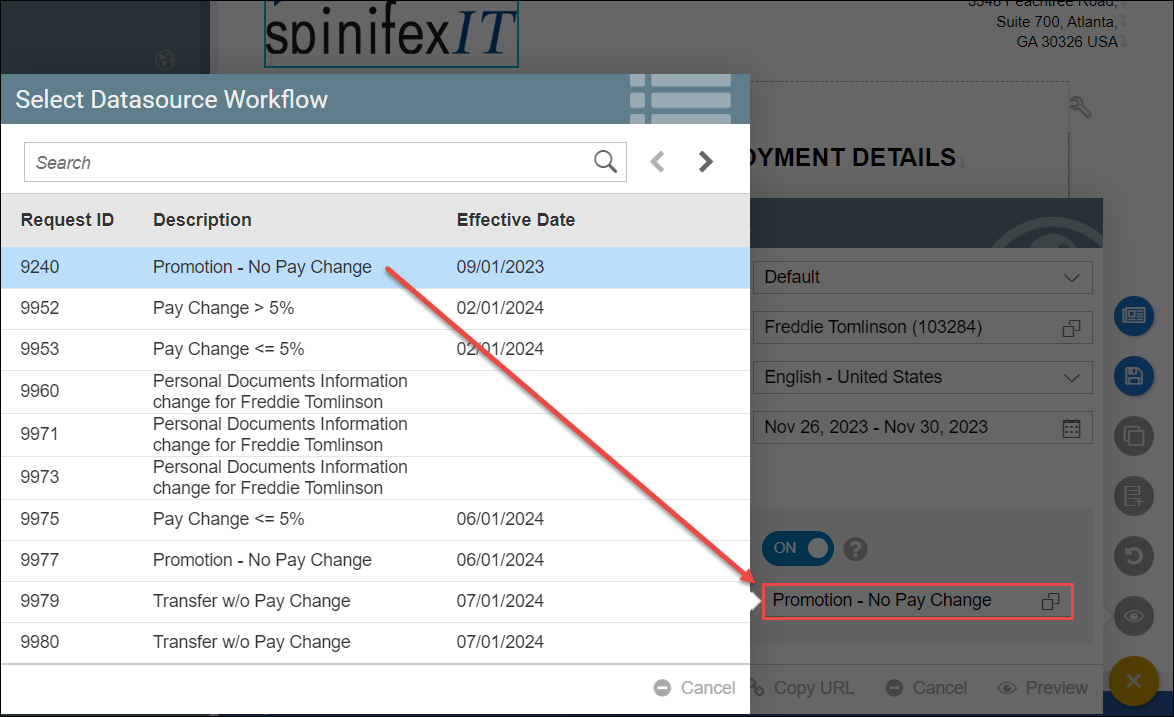Toggle the ON switch off
Viewport: 1174px width, 717px height.
798,548
